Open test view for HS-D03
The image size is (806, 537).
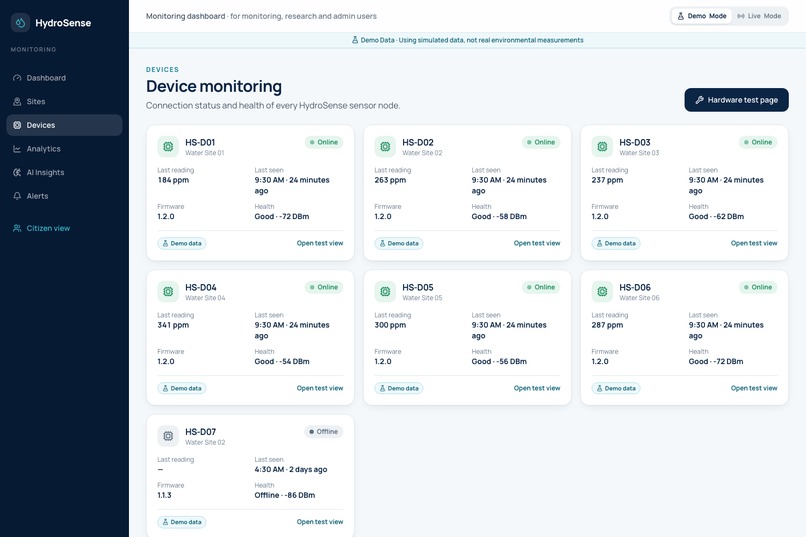754,243
